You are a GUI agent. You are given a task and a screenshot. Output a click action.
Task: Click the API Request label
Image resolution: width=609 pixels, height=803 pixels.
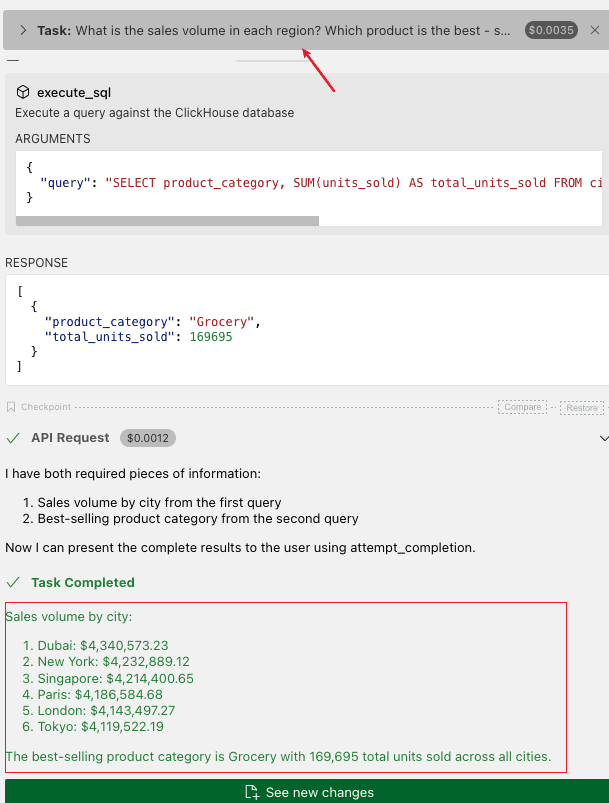pos(70,438)
